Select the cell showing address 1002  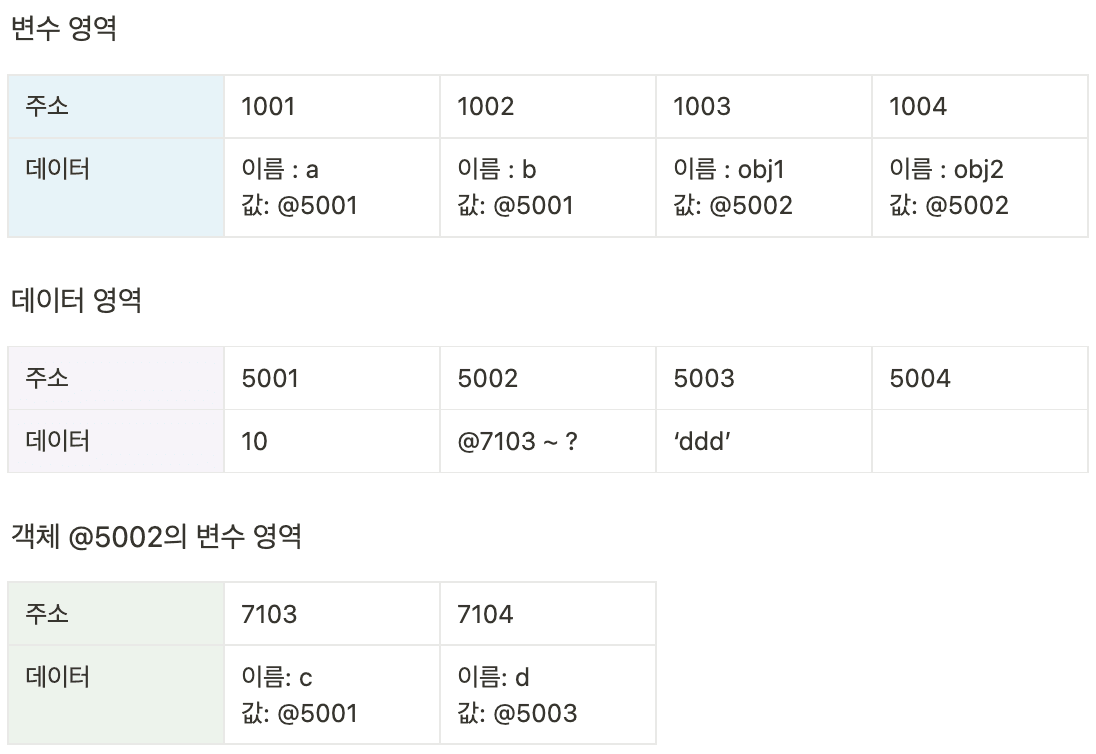click(548, 107)
